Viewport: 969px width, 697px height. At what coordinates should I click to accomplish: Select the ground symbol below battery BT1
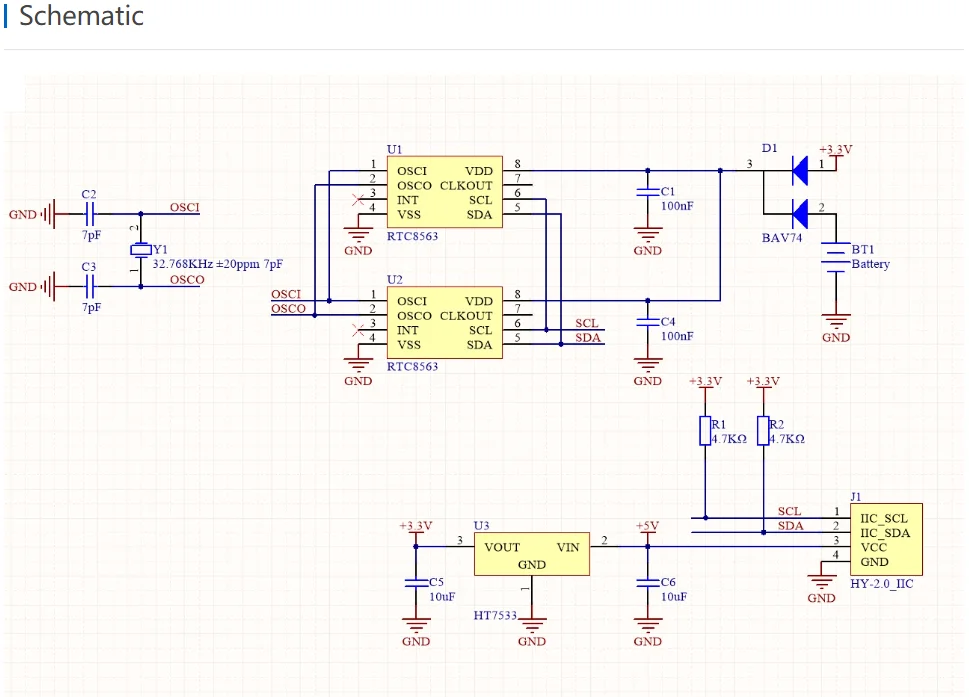click(x=836, y=322)
